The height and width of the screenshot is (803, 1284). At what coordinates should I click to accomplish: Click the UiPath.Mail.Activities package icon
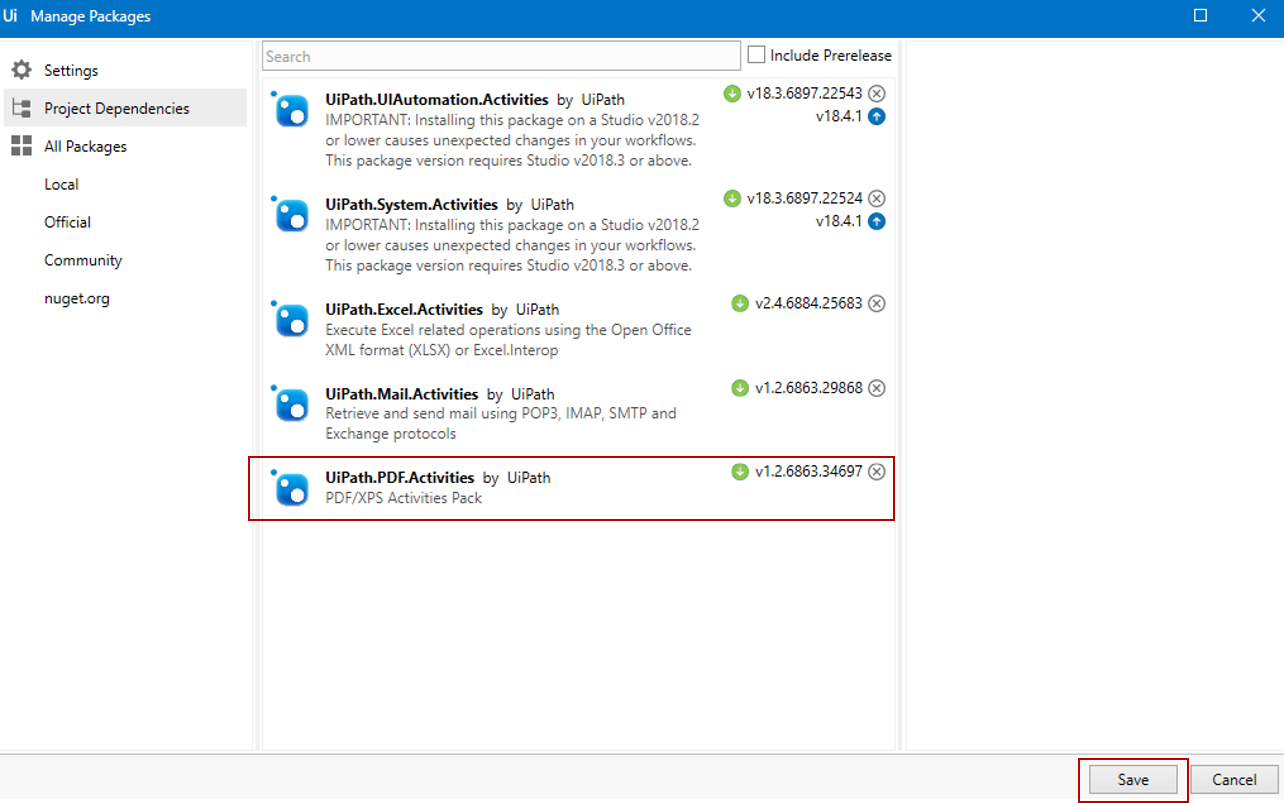[x=291, y=403]
